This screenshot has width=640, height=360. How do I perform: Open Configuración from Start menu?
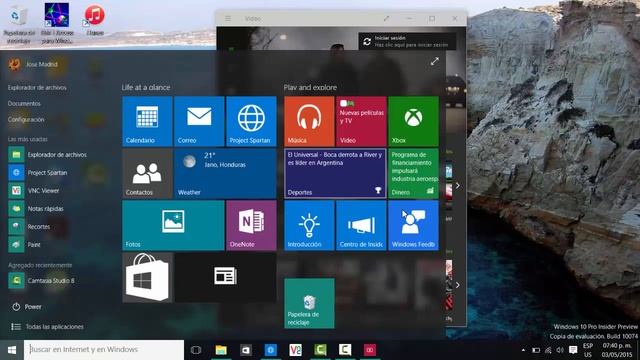[x=26, y=119]
